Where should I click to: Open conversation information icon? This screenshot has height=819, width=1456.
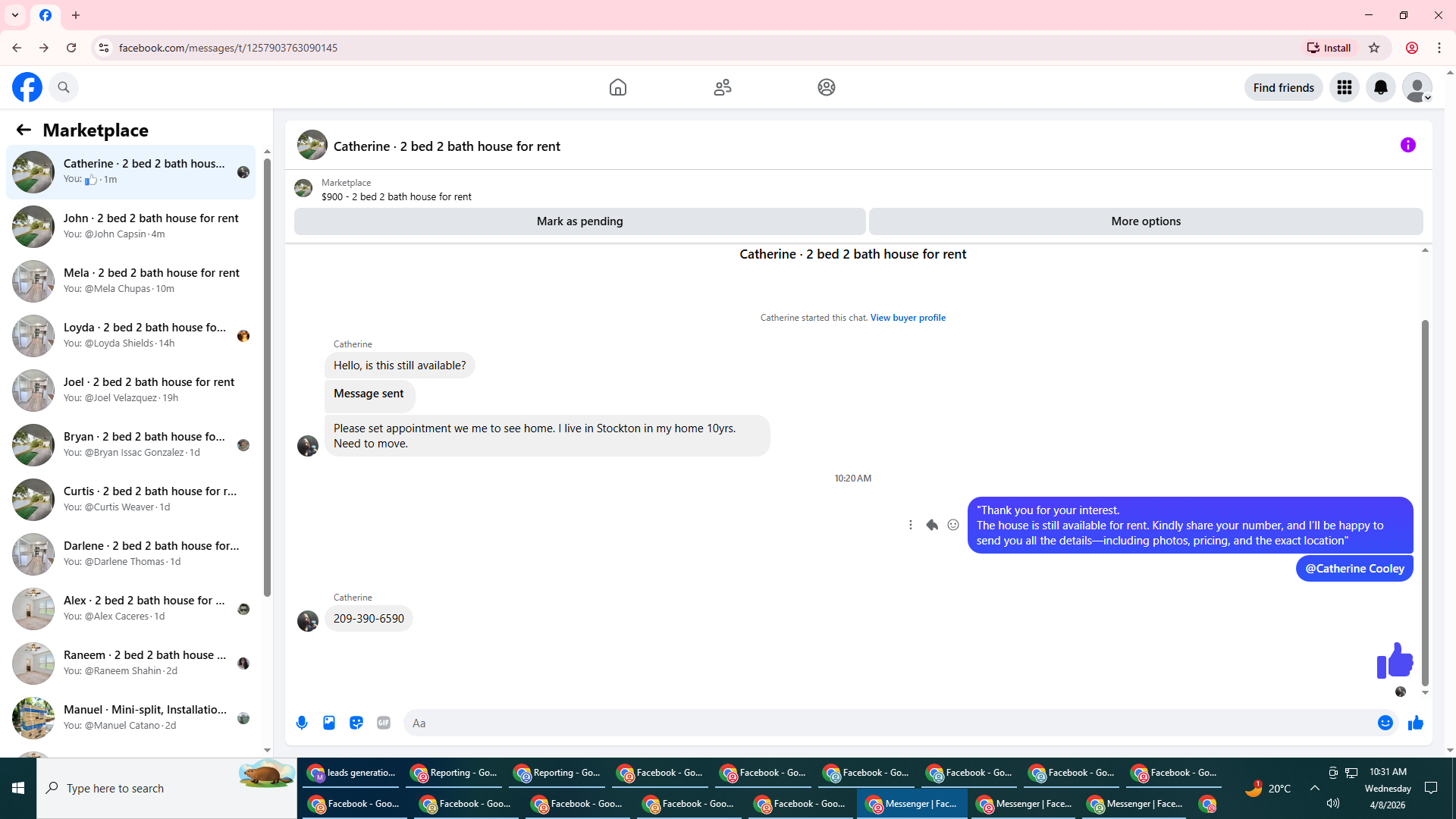(x=1407, y=145)
